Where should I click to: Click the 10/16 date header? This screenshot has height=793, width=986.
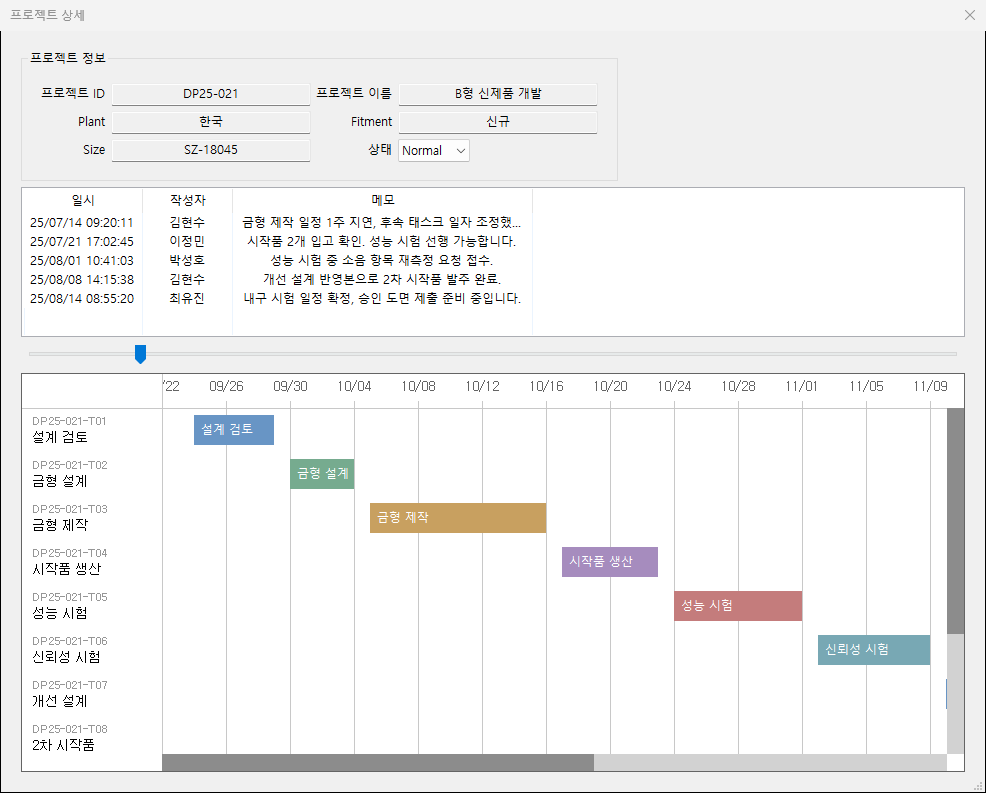click(x=546, y=386)
